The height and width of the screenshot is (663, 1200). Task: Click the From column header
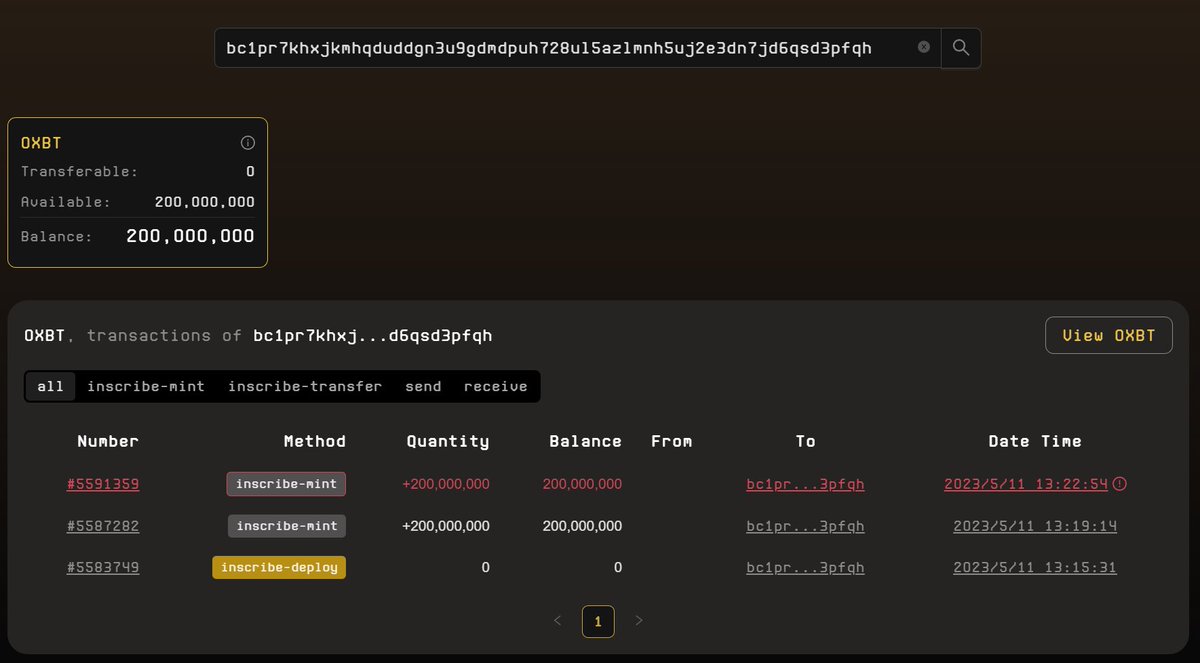tap(671, 441)
